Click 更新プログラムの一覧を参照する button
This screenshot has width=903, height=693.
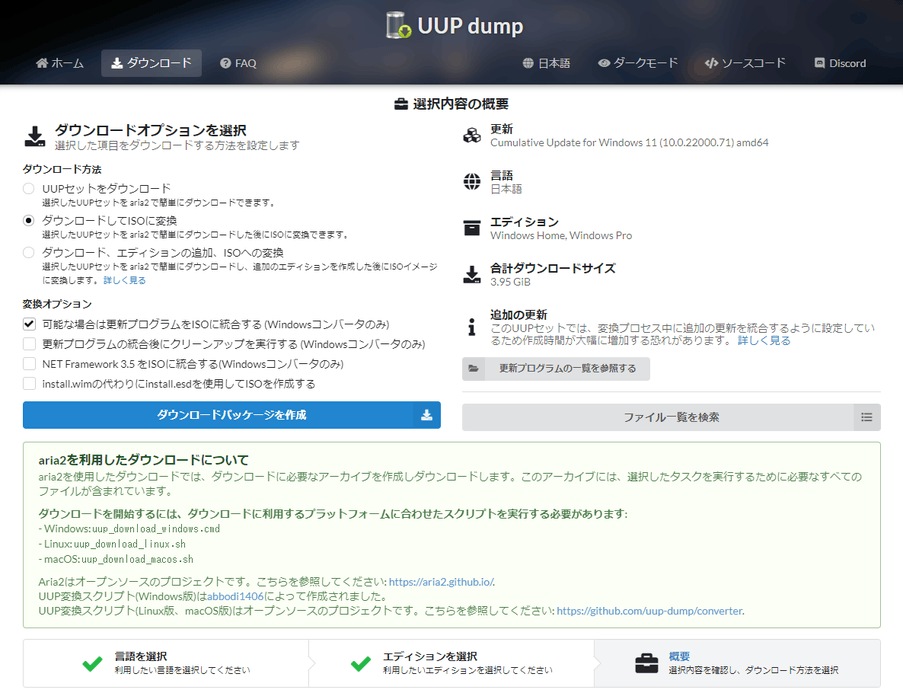click(556, 369)
